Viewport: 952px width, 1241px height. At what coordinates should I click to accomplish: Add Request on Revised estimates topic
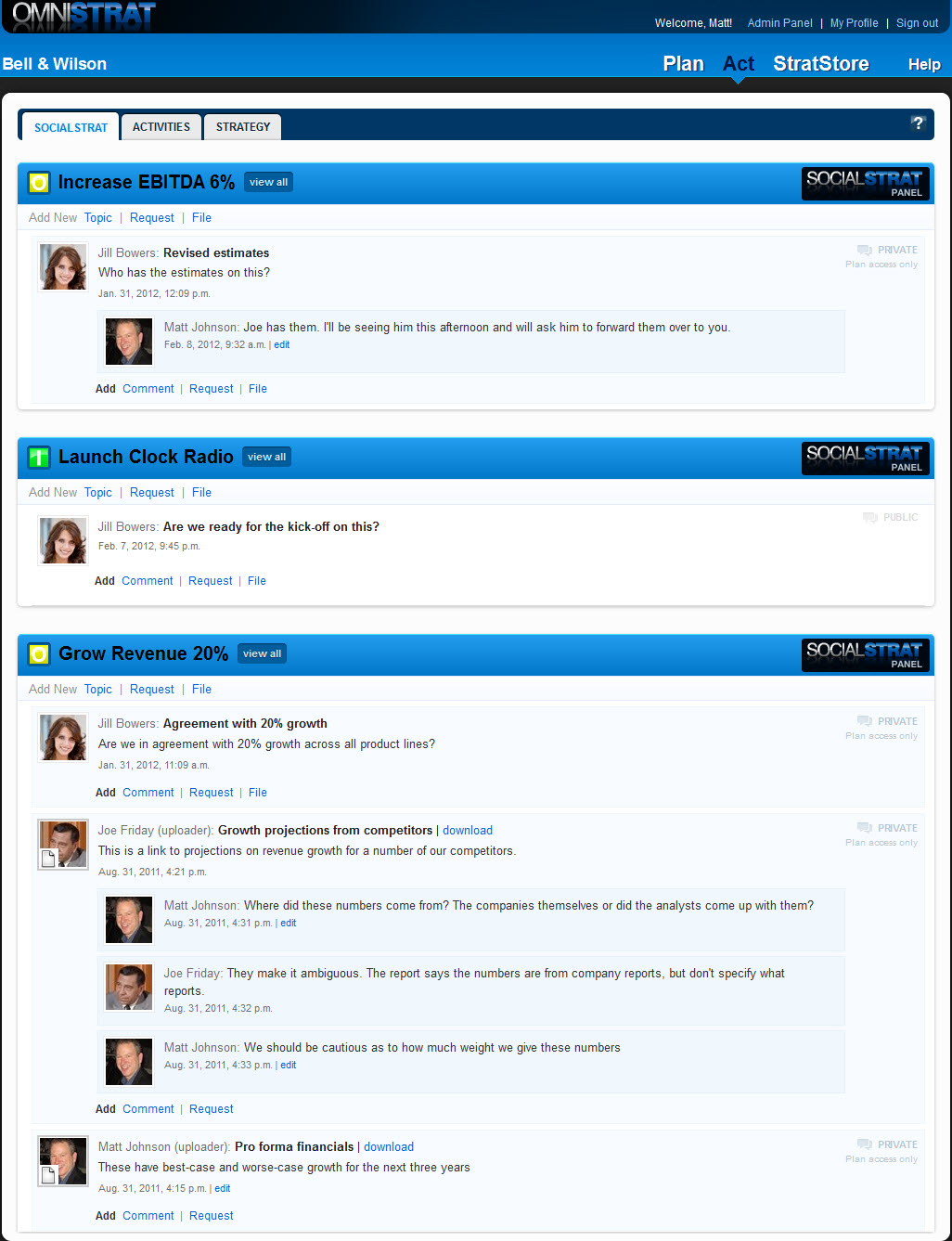[x=212, y=389]
